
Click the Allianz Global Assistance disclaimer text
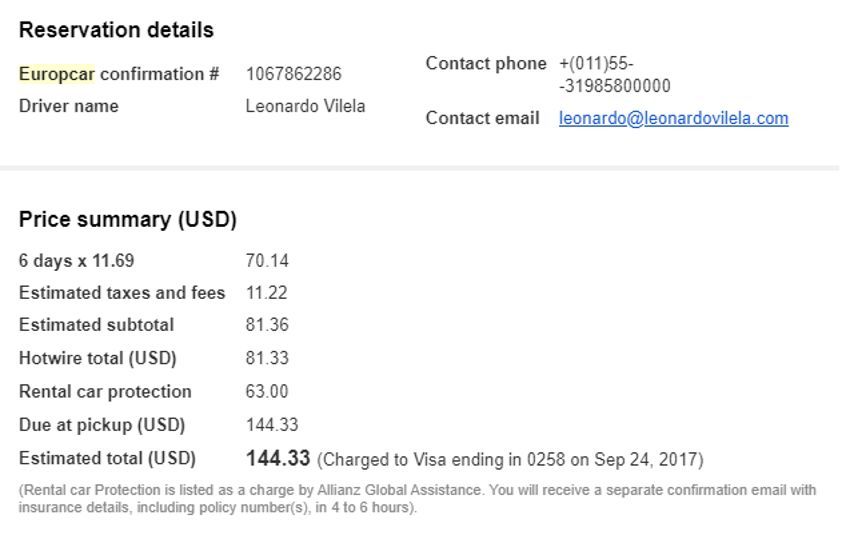pos(417,499)
